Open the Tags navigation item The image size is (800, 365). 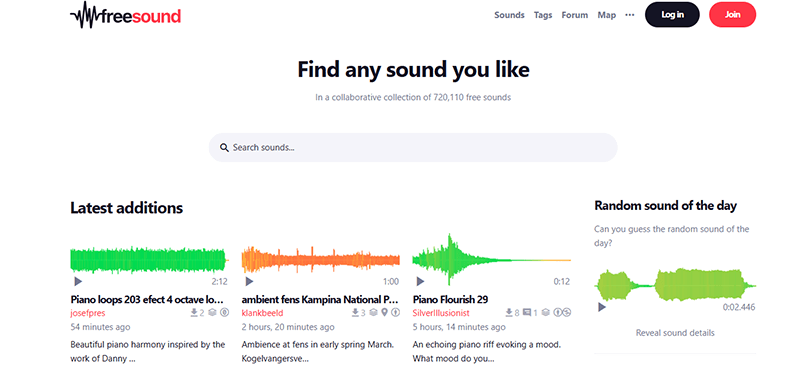pyautogui.click(x=543, y=15)
